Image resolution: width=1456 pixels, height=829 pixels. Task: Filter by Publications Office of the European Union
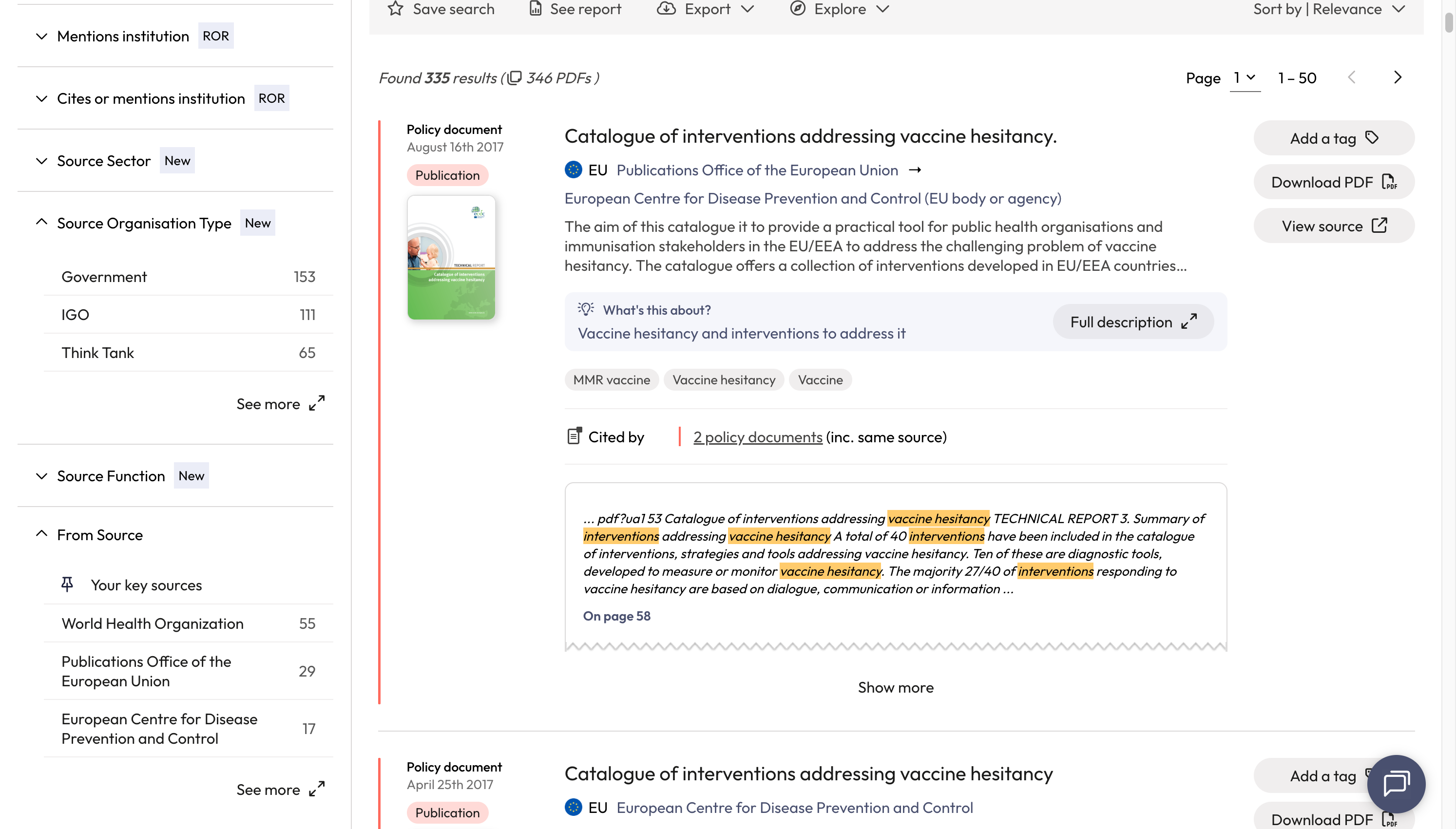188,671
